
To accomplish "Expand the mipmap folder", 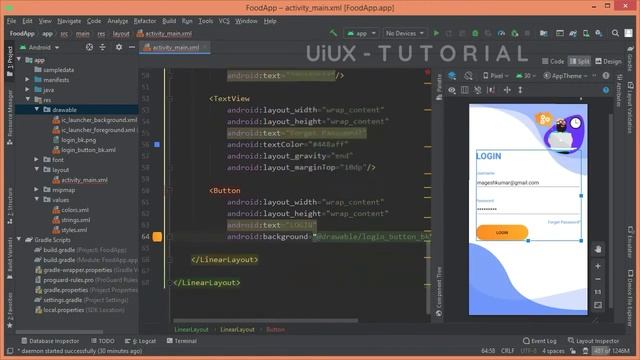I will coord(37,190).
